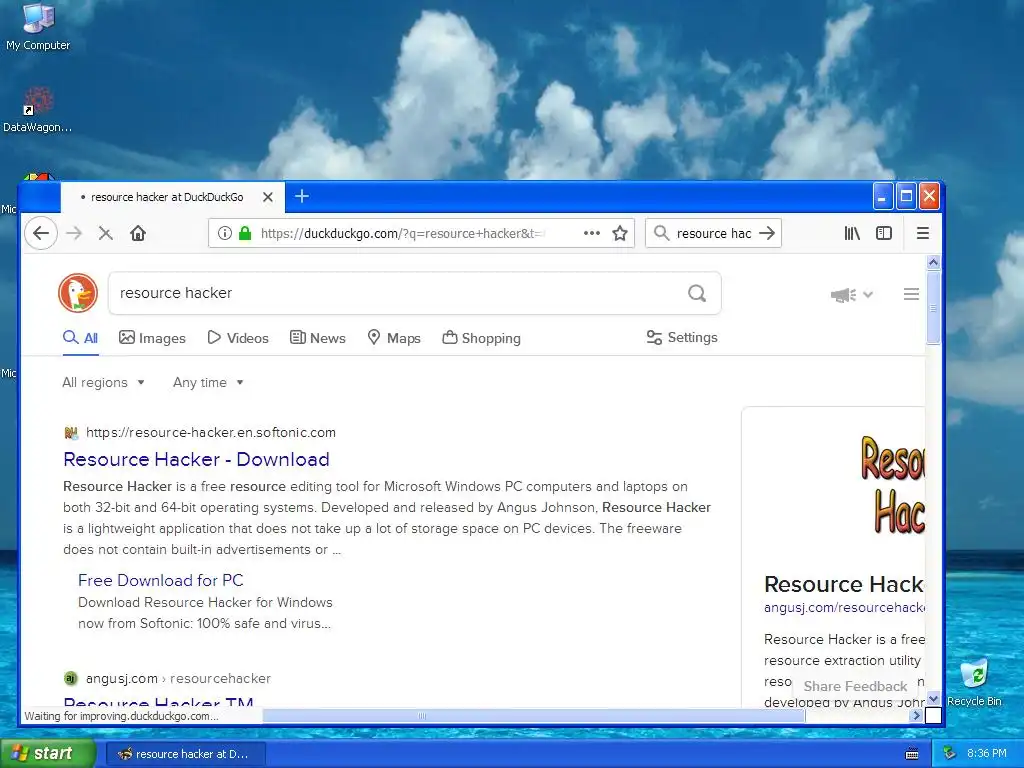This screenshot has height=768, width=1024.
Task: Click the DuckDuckGo duck logo
Action: tap(78, 293)
